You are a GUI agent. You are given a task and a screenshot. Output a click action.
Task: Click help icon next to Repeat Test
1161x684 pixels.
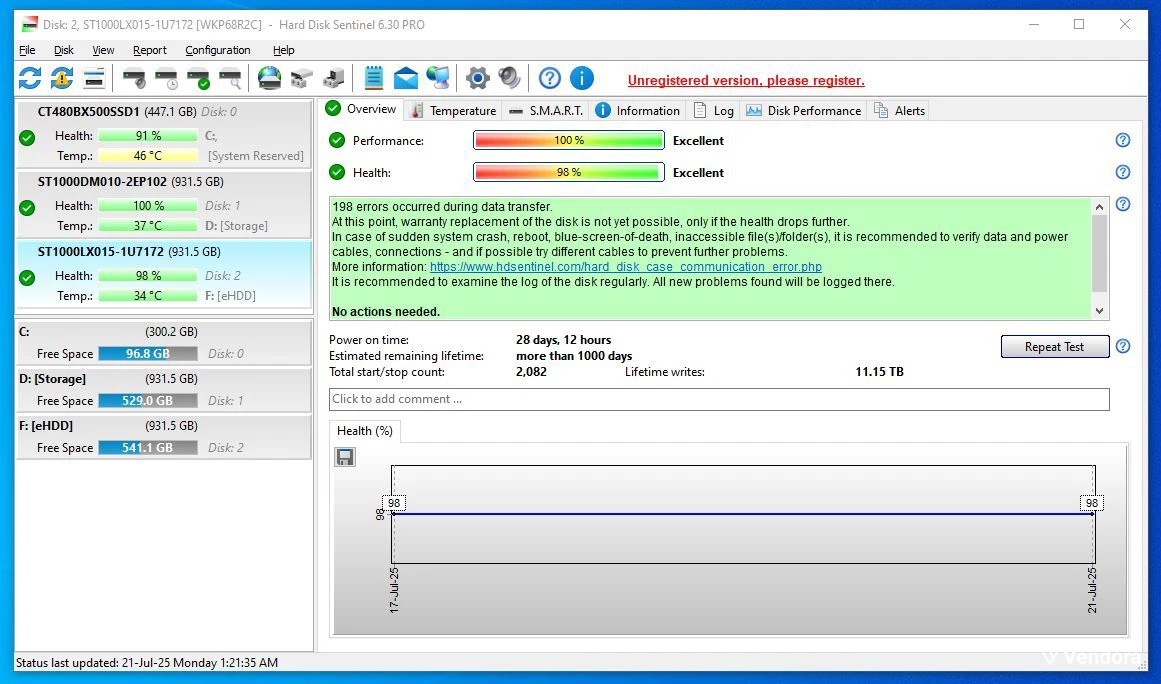tap(1122, 346)
